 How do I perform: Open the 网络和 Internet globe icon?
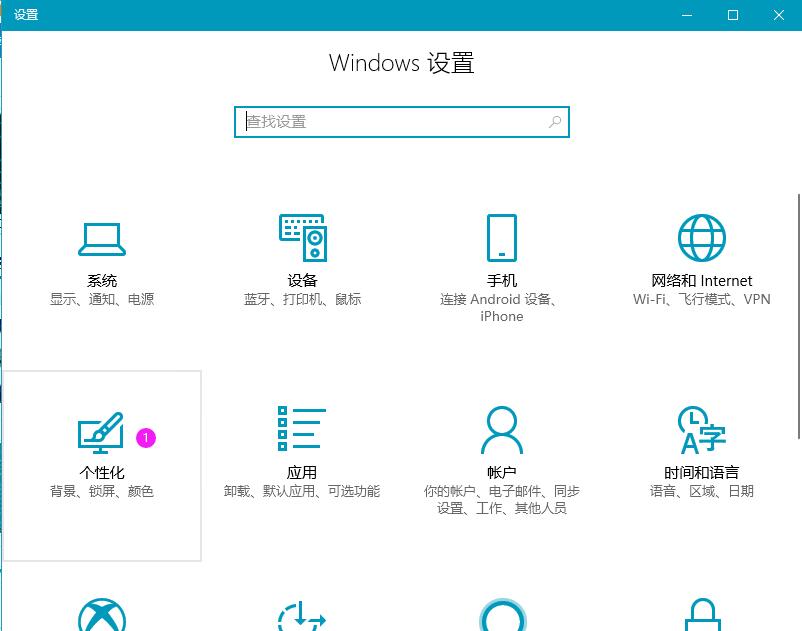tap(701, 238)
